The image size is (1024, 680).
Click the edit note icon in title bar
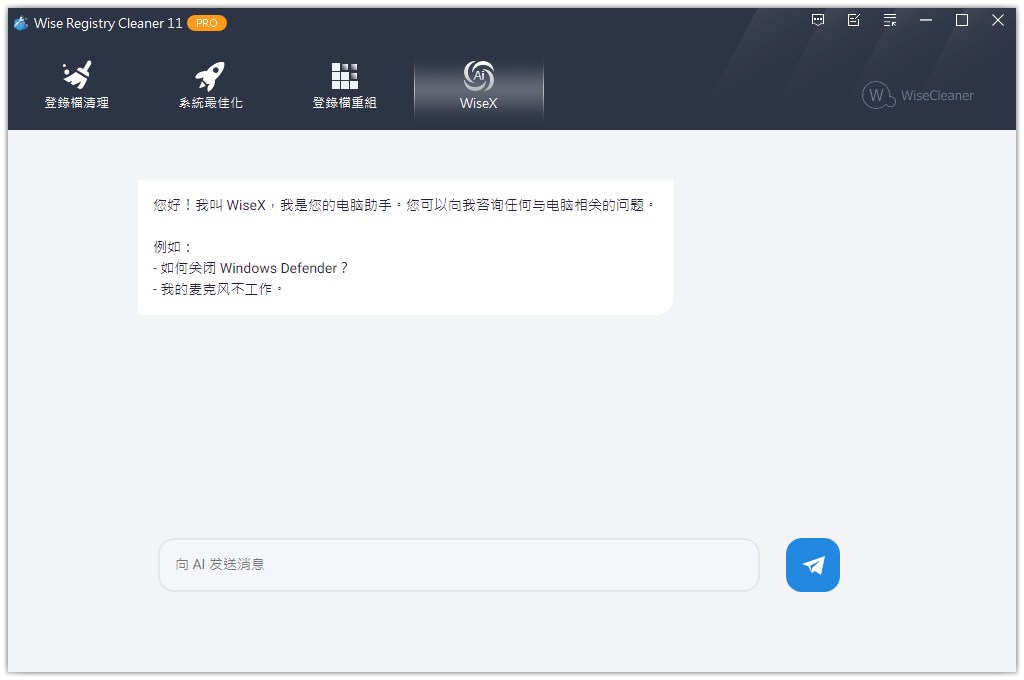coord(854,20)
